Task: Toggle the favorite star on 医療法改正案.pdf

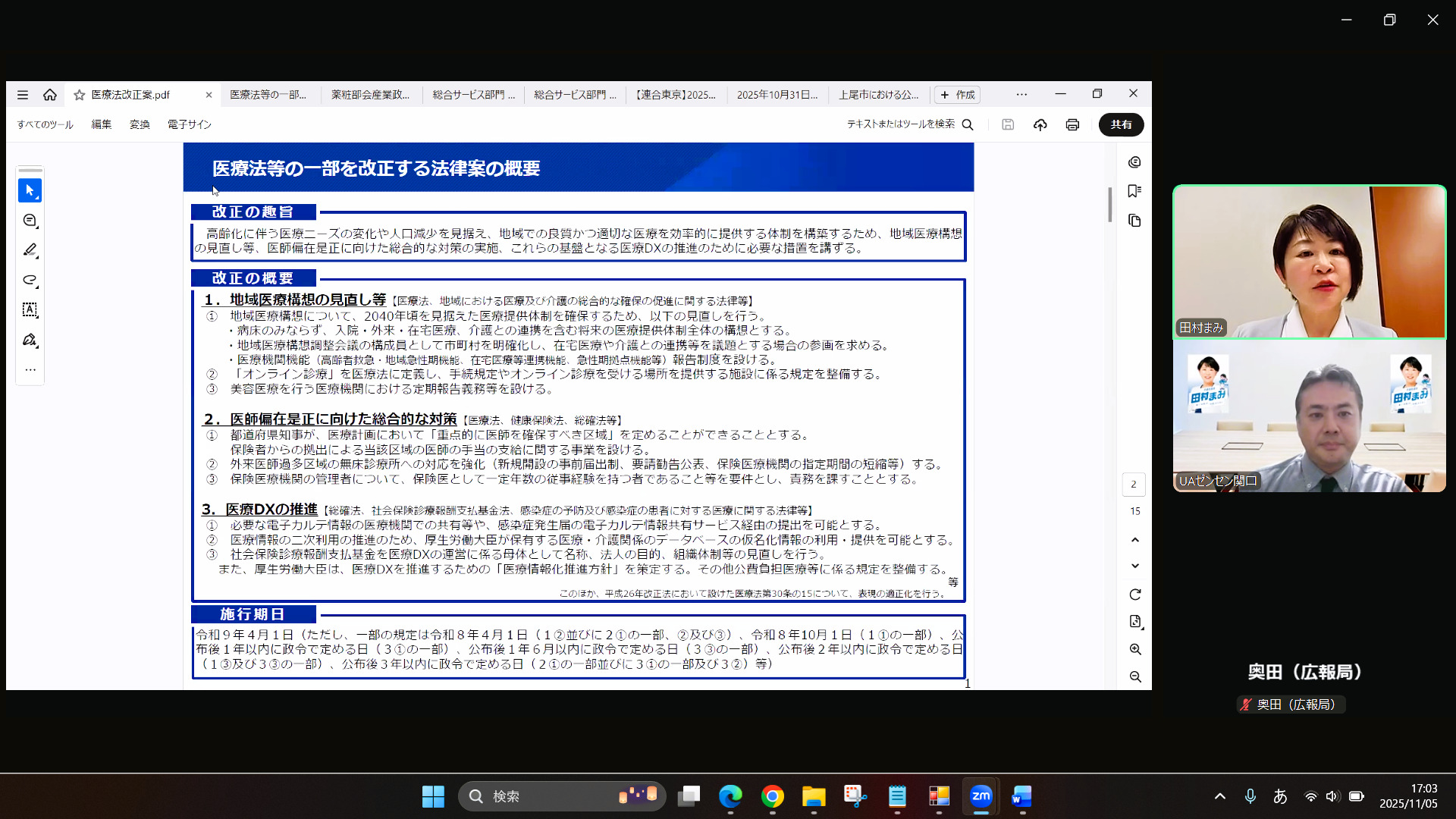Action: pyautogui.click(x=79, y=94)
